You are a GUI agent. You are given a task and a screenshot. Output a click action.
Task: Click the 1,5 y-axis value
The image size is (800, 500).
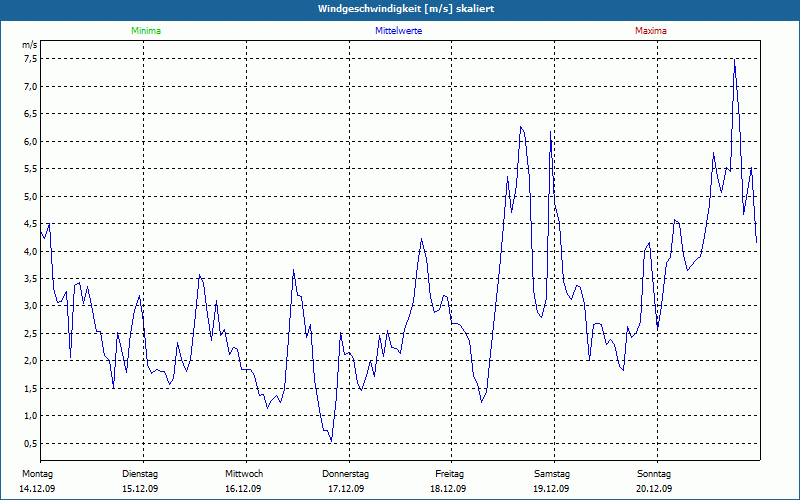31,388
